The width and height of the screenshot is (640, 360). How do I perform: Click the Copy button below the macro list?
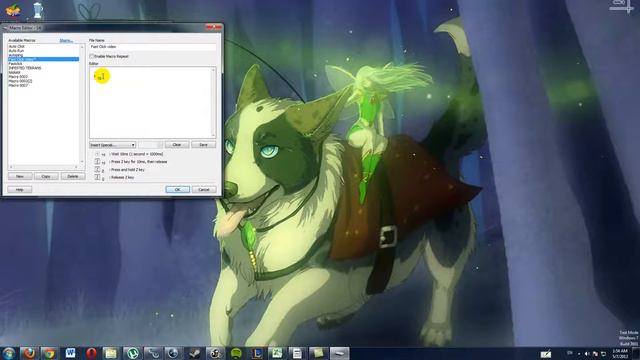(46, 176)
